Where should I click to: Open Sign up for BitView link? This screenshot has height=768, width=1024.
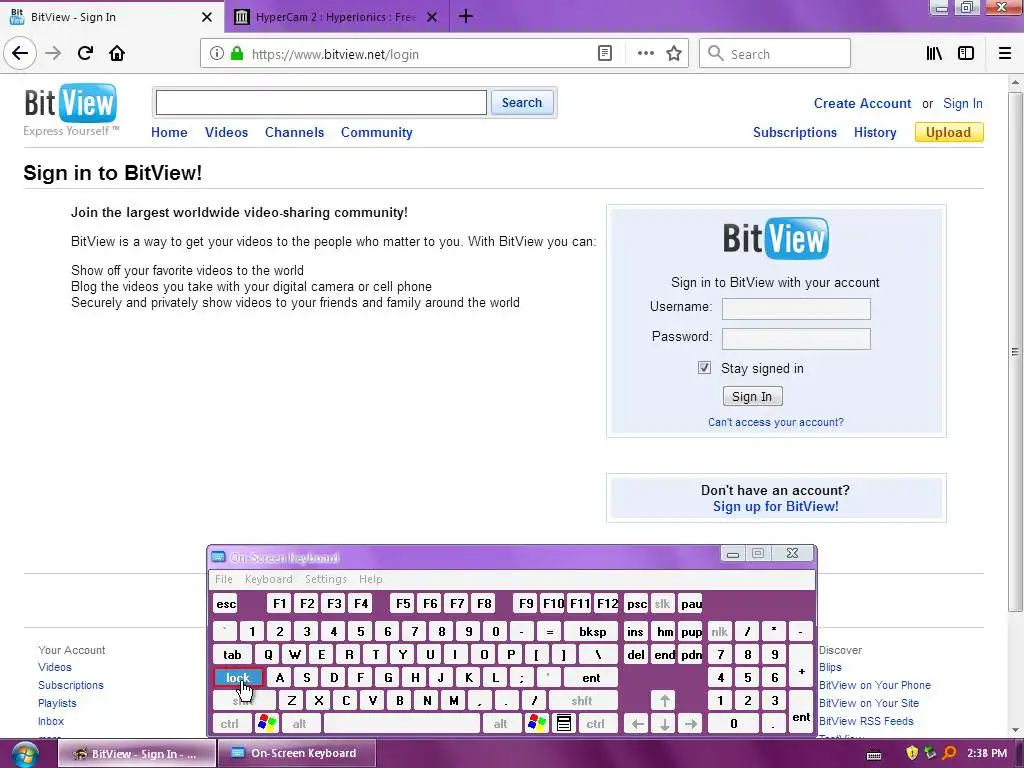[x=776, y=507]
